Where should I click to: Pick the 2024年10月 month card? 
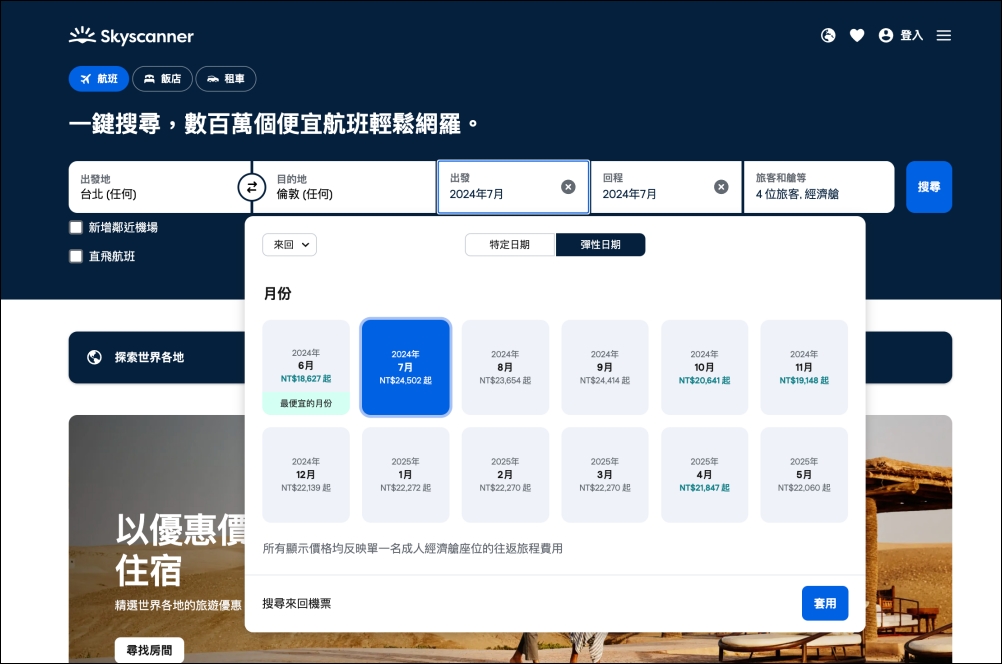704,367
